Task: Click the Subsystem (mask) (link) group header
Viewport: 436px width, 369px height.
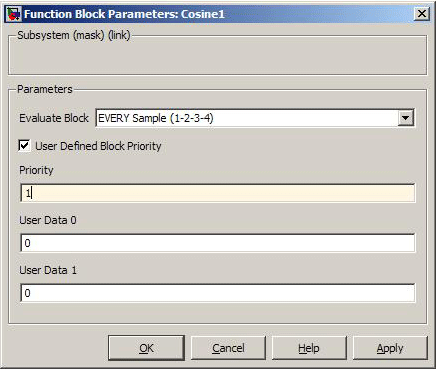Action: [x=74, y=35]
